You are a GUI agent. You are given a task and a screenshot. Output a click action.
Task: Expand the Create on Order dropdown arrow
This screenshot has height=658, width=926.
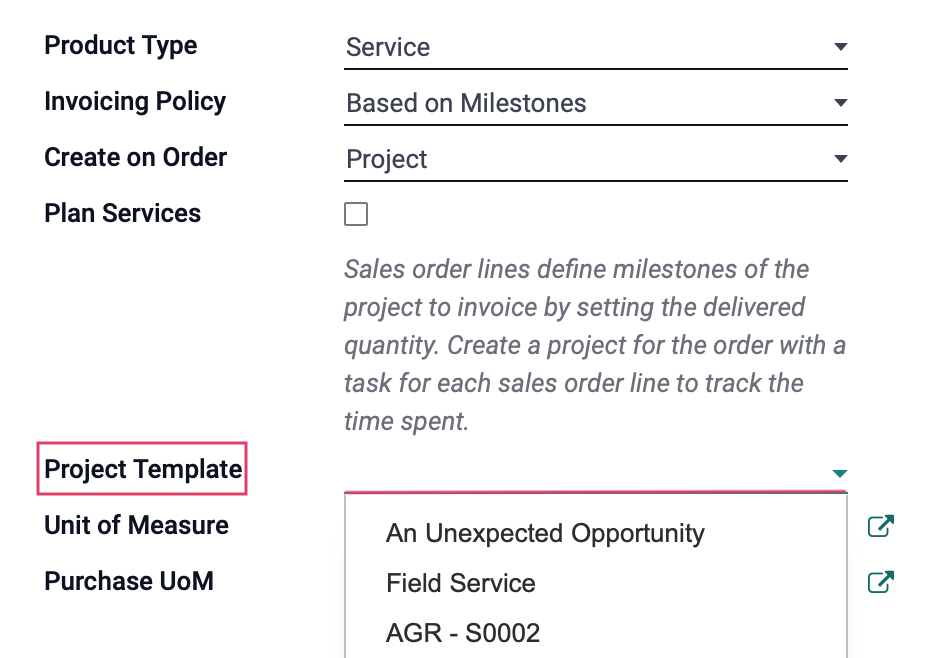click(x=840, y=158)
